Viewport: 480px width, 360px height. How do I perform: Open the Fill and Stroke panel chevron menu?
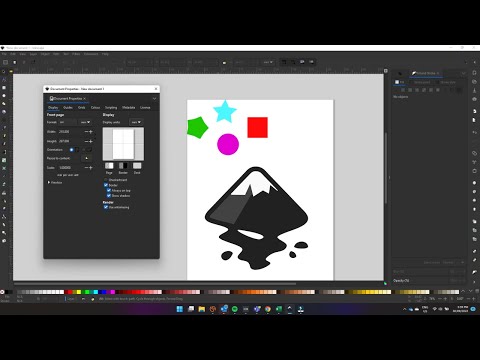click(x=463, y=73)
